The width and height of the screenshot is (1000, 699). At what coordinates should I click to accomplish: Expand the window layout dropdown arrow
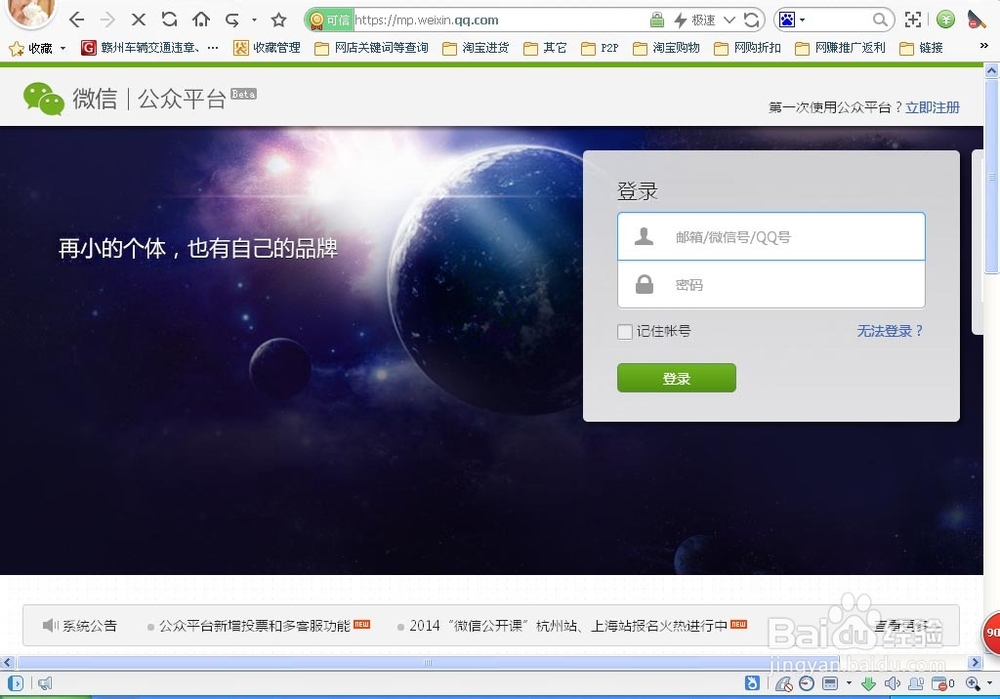[849, 684]
